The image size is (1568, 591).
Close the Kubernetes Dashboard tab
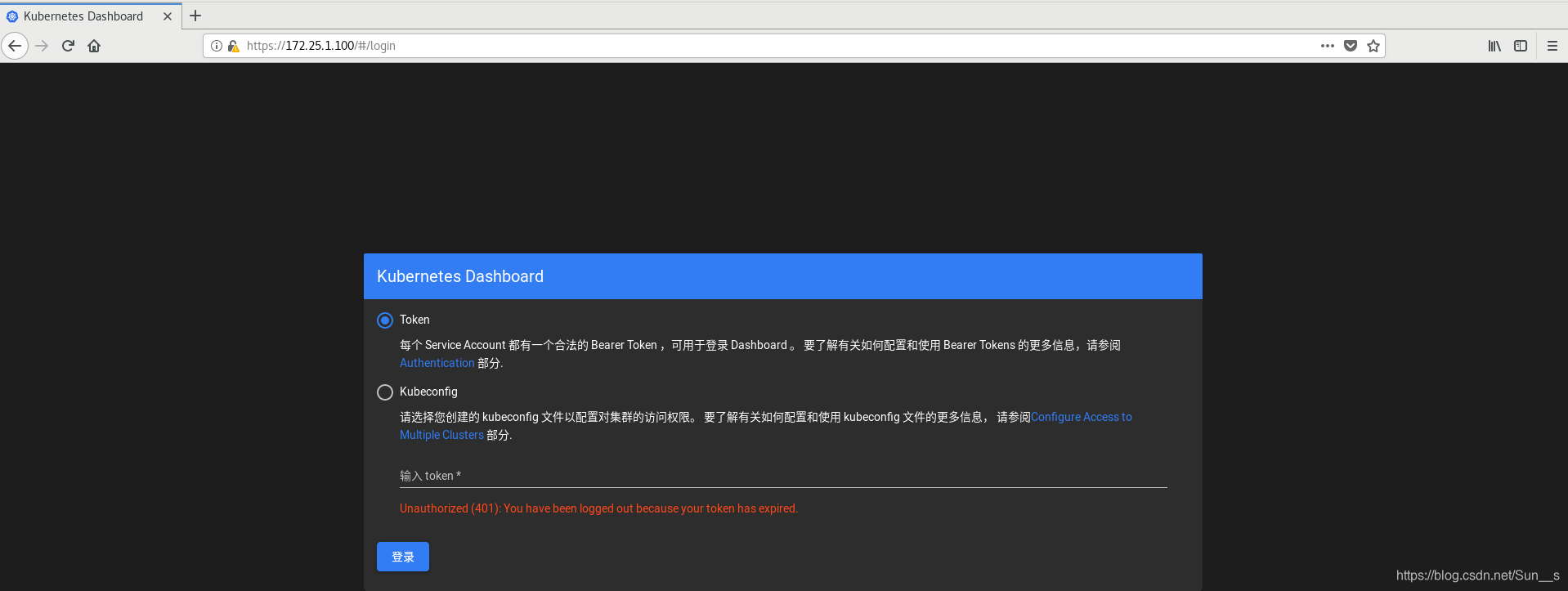tap(168, 16)
